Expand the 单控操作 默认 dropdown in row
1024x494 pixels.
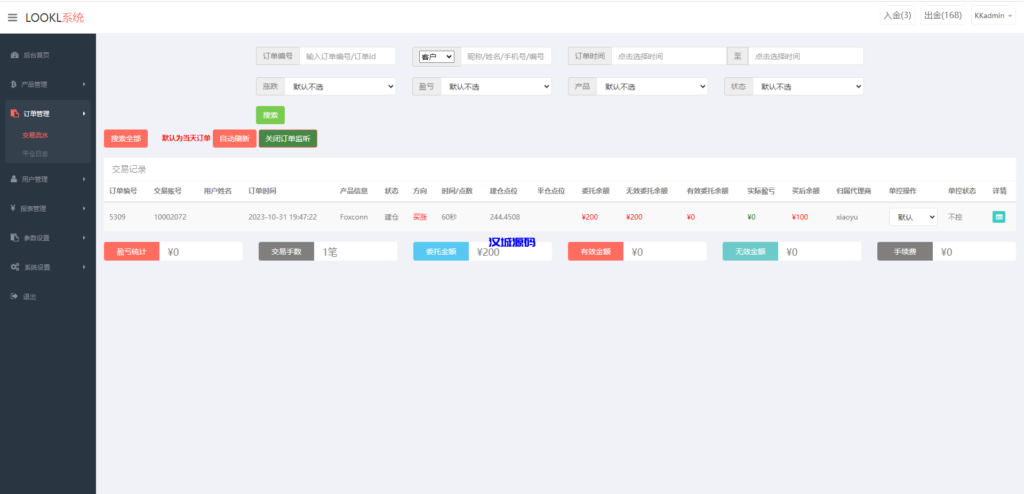click(912, 216)
